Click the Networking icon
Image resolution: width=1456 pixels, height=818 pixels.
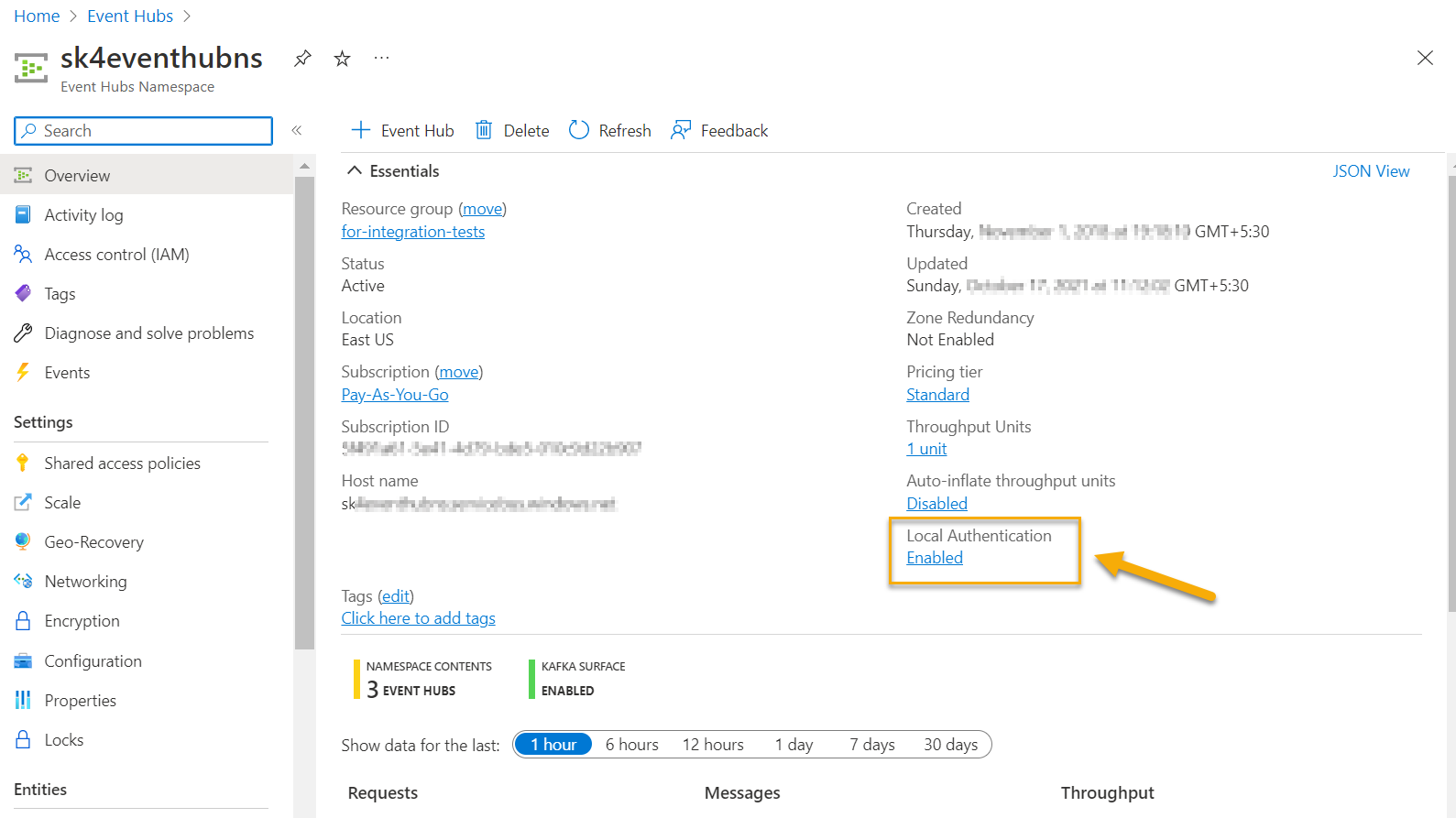(23, 581)
